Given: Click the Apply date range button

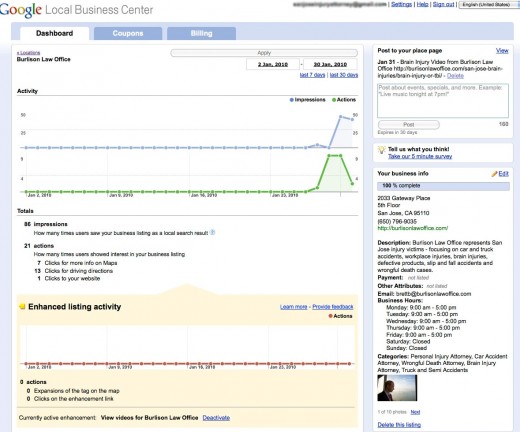Looking at the screenshot, I should (x=264, y=53).
